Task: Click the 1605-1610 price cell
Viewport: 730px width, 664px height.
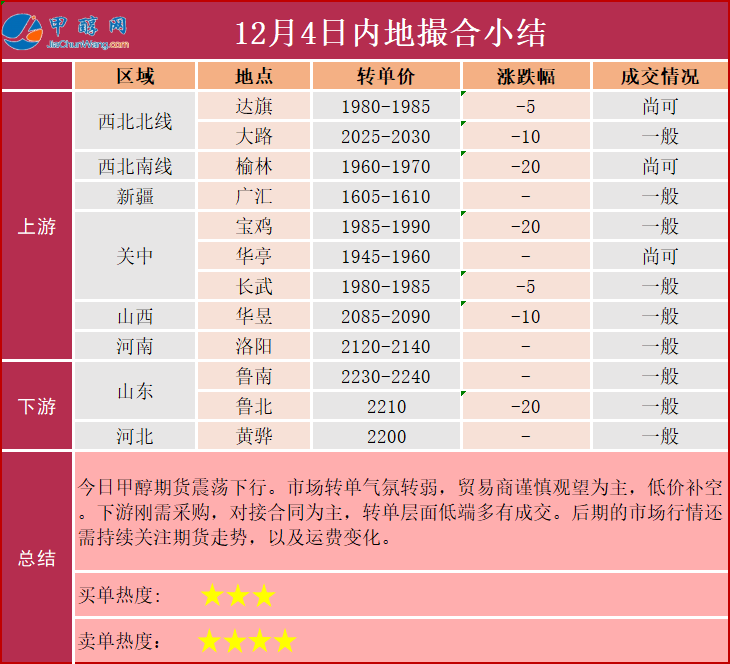Action: (386, 196)
